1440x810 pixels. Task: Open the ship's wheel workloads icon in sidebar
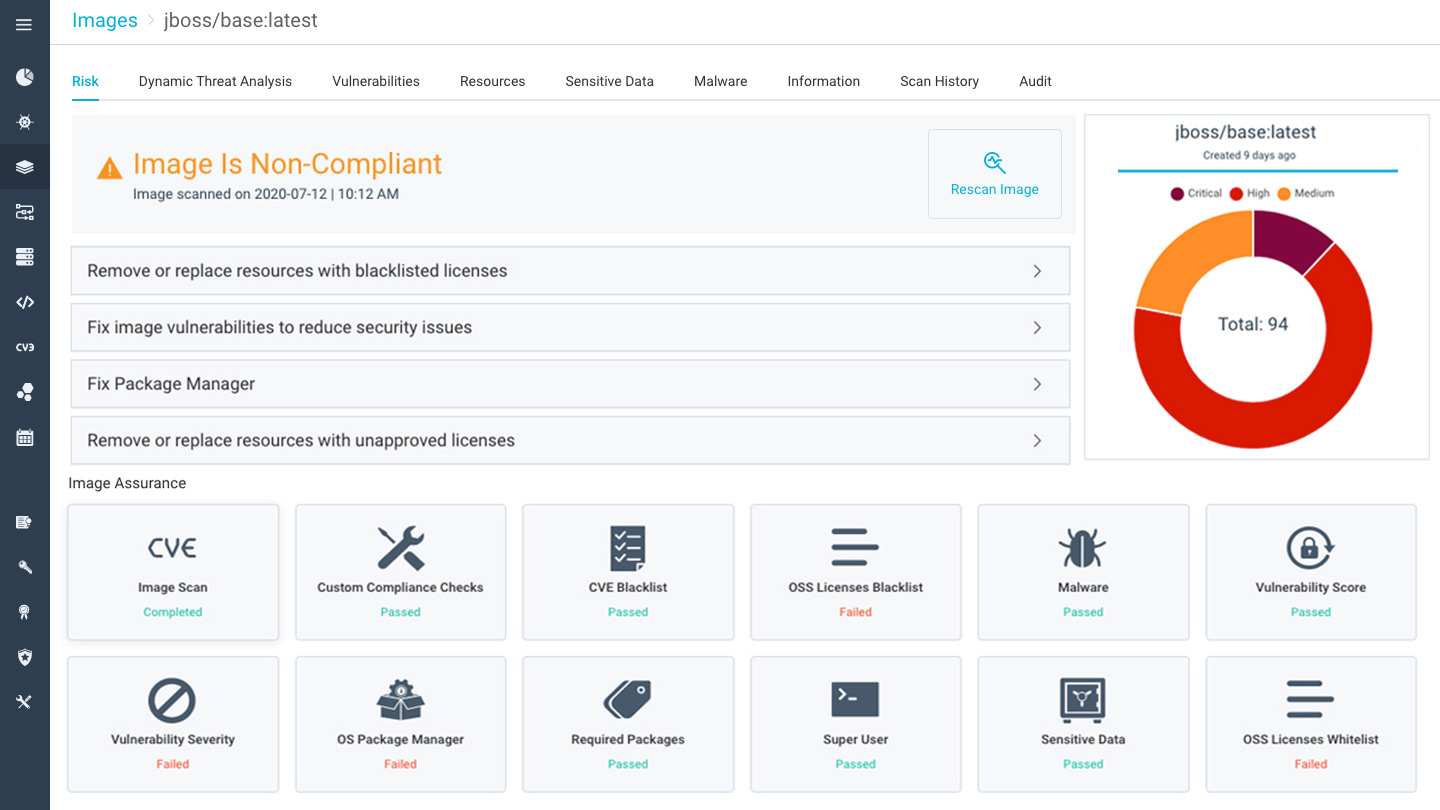pos(24,122)
